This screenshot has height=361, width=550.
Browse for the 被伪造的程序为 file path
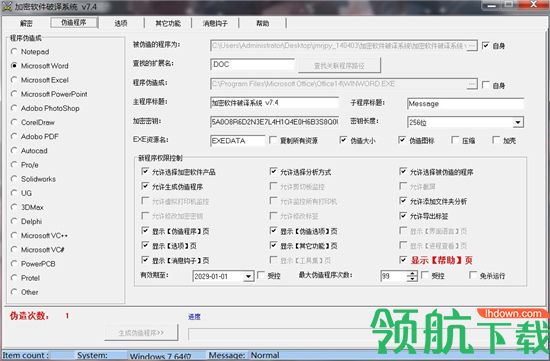472,46
